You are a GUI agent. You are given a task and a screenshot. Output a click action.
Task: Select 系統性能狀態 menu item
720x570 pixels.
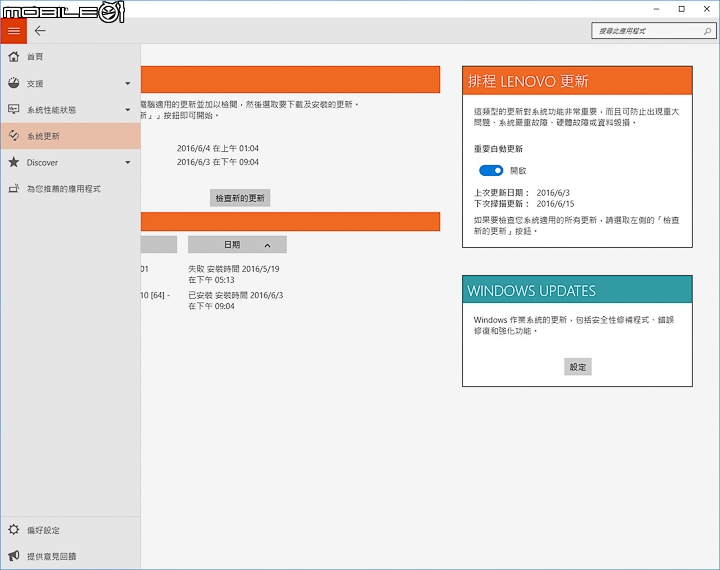click(71, 109)
